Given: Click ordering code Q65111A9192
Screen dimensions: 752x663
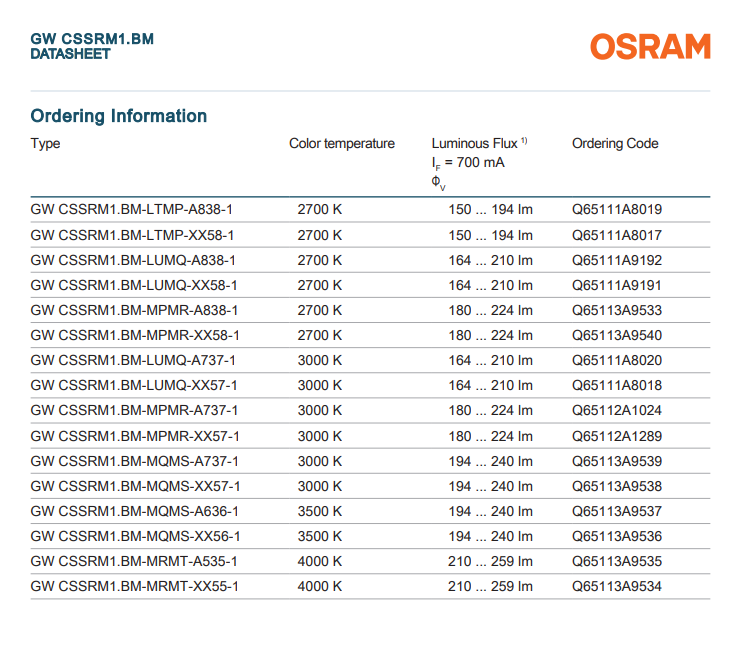Looking at the screenshot, I should [617, 260].
